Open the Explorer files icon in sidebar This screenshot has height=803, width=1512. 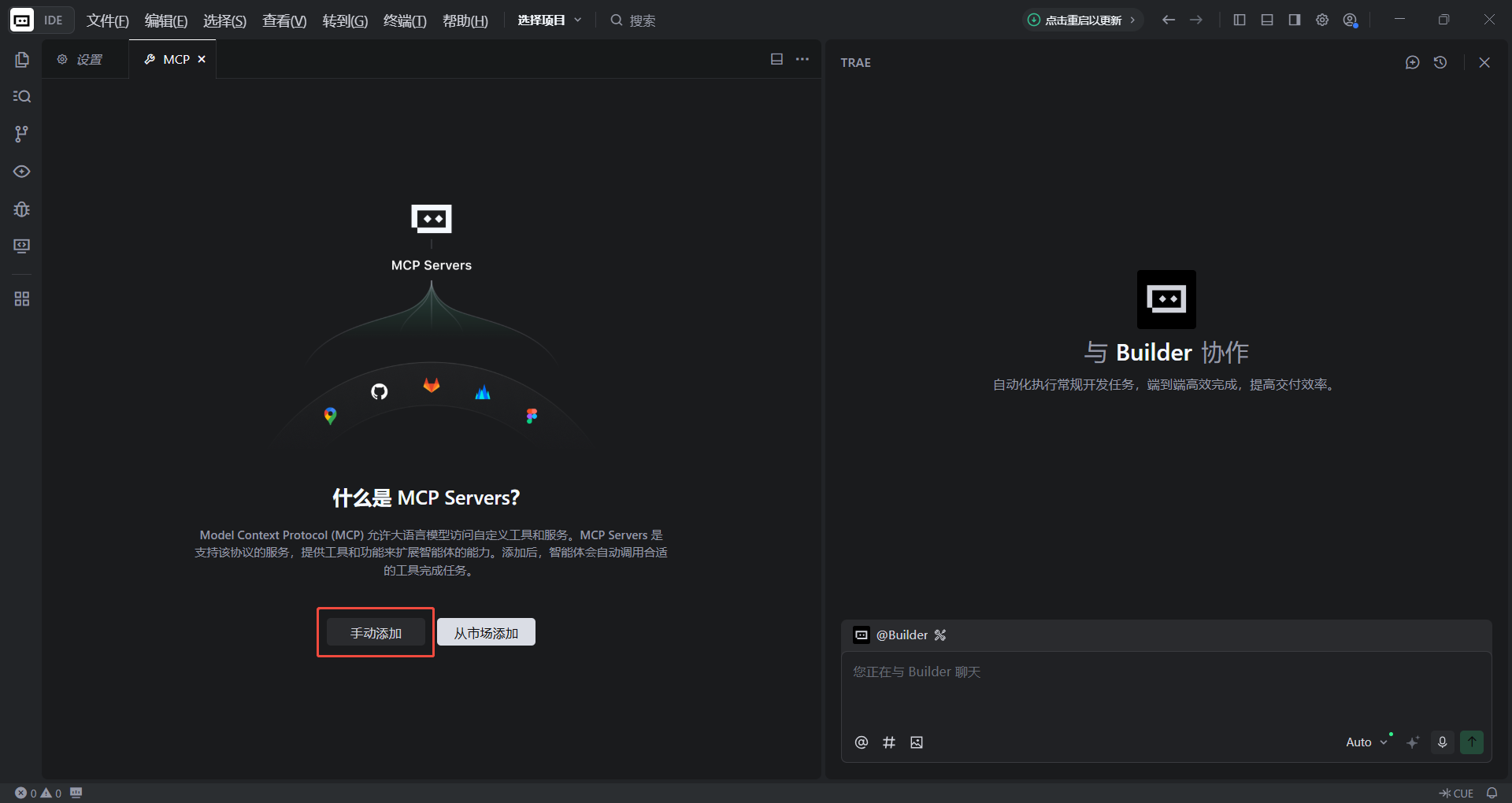click(22, 60)
